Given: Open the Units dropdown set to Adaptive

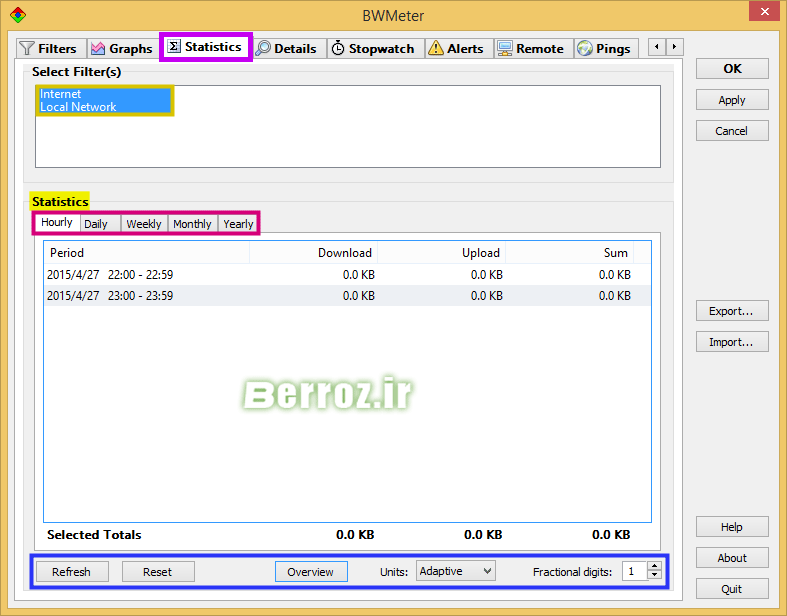Looking at the screenshot, I should [456, 571].
